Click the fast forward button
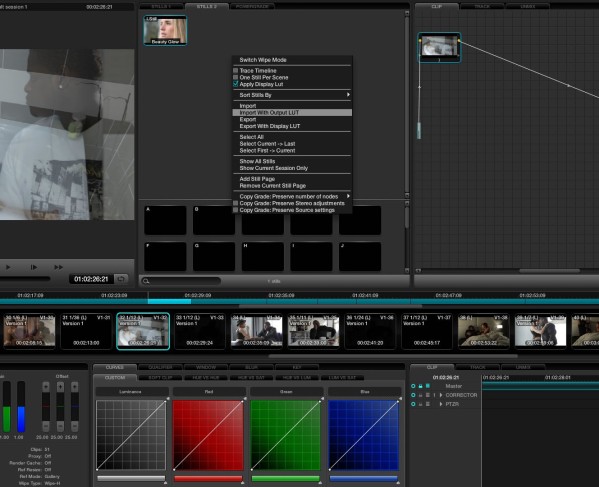This screenshot has height=487, width=599. [58, 267]
